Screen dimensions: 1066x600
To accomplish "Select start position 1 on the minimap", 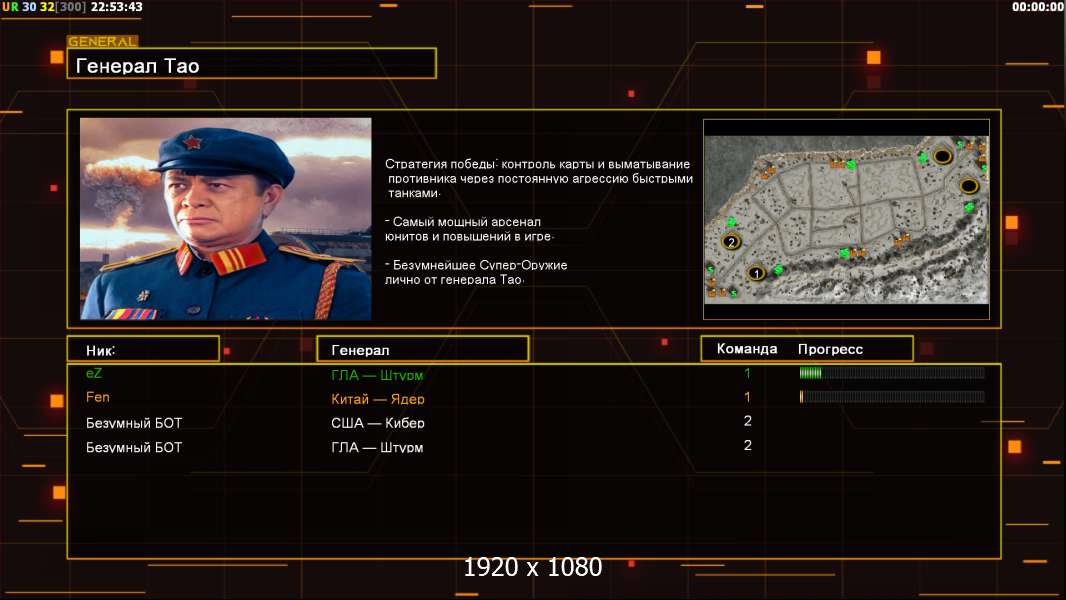I will click(x=756, y=273).
